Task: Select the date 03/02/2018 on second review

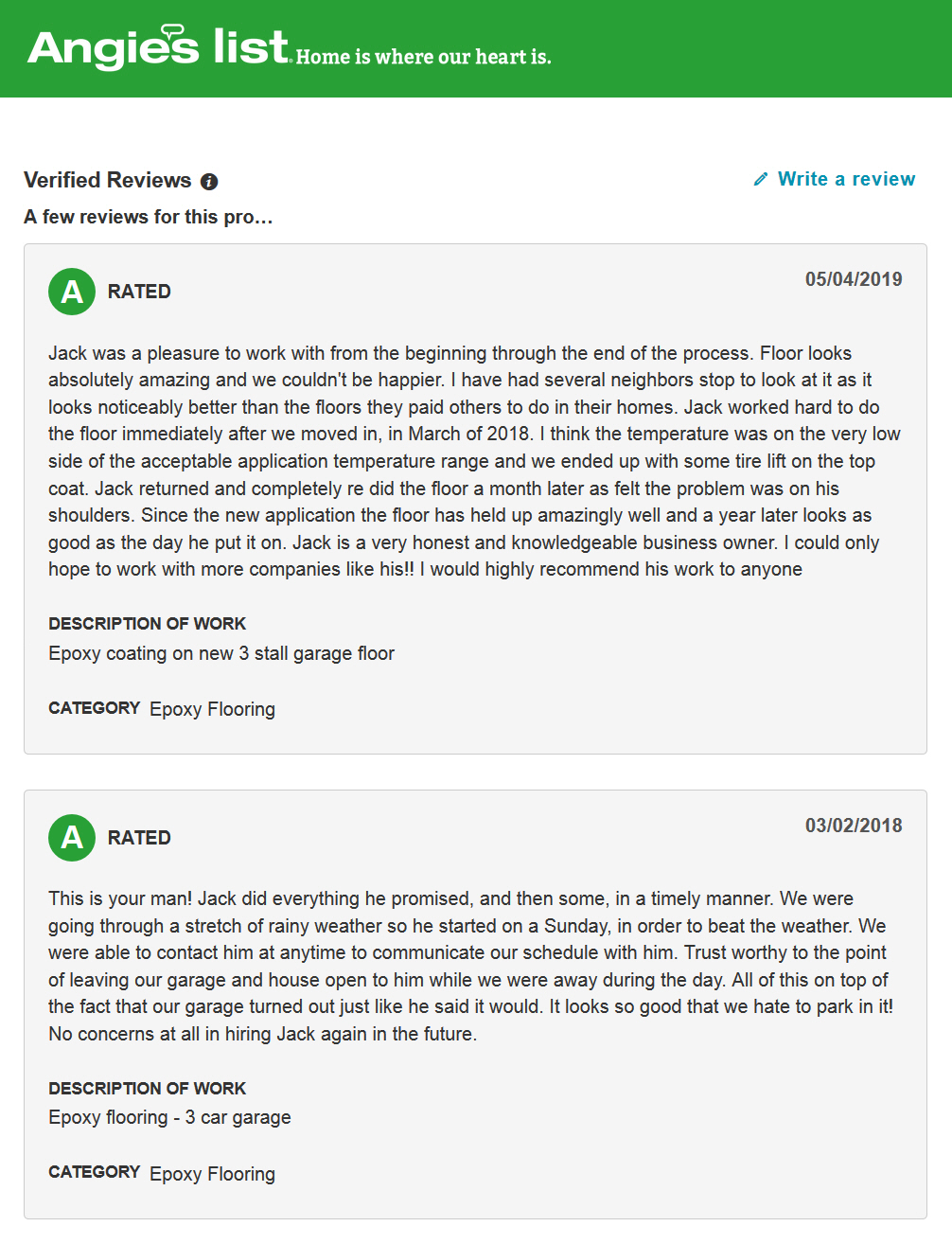Action: point(854,825)
